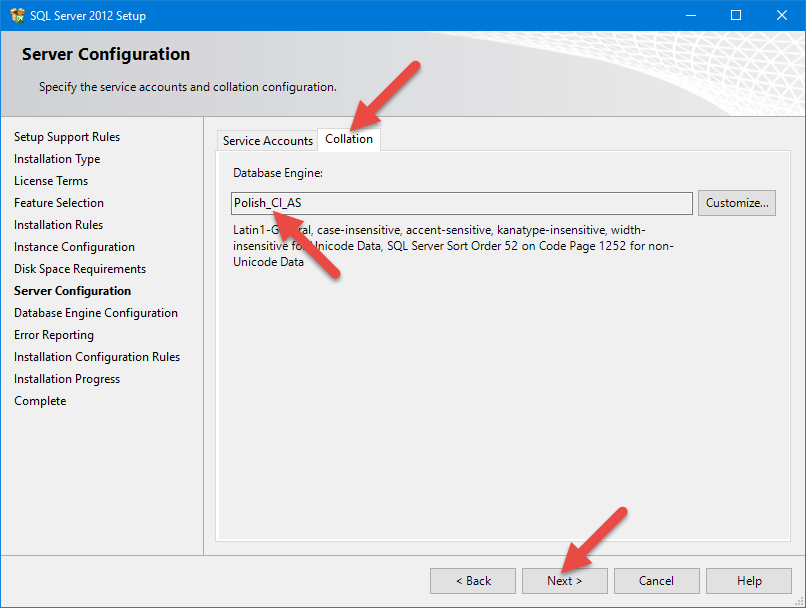Close the SQL Server 2012 Setup window
Screen dimensions: 806x608
[782, 16]
